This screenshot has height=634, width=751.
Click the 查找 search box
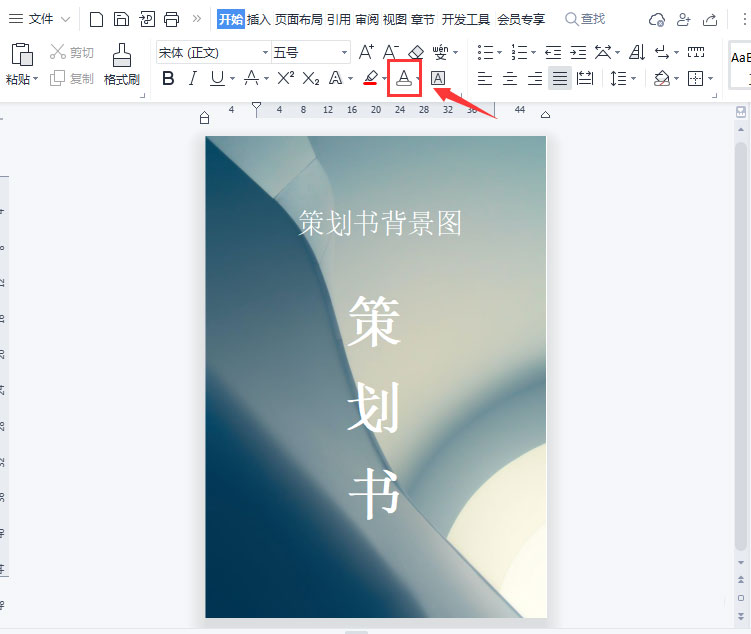585,19
